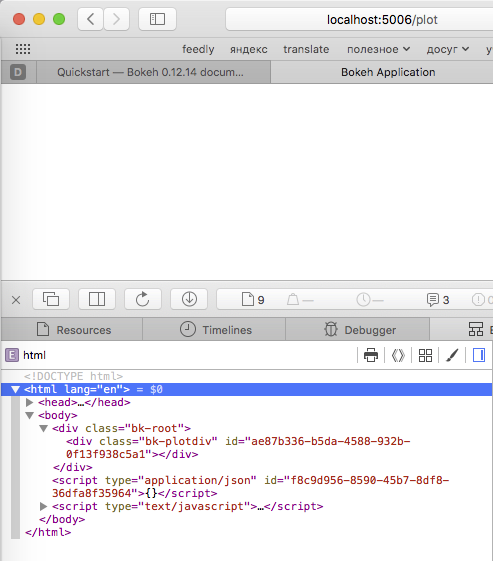The height and width of the screenshot is (561, 493).
Task: Click the console log count showing 3
Action: pyautogui.click(x=438, y=299)
